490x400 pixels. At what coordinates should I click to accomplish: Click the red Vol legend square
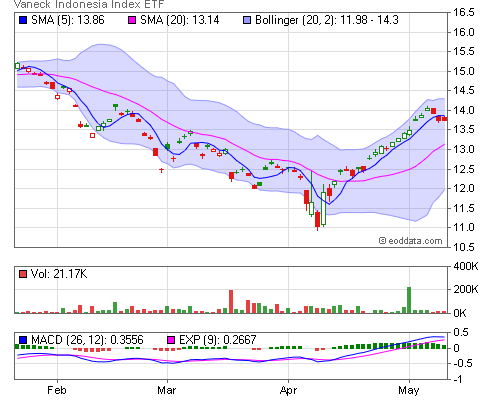[x=23, y=274]
